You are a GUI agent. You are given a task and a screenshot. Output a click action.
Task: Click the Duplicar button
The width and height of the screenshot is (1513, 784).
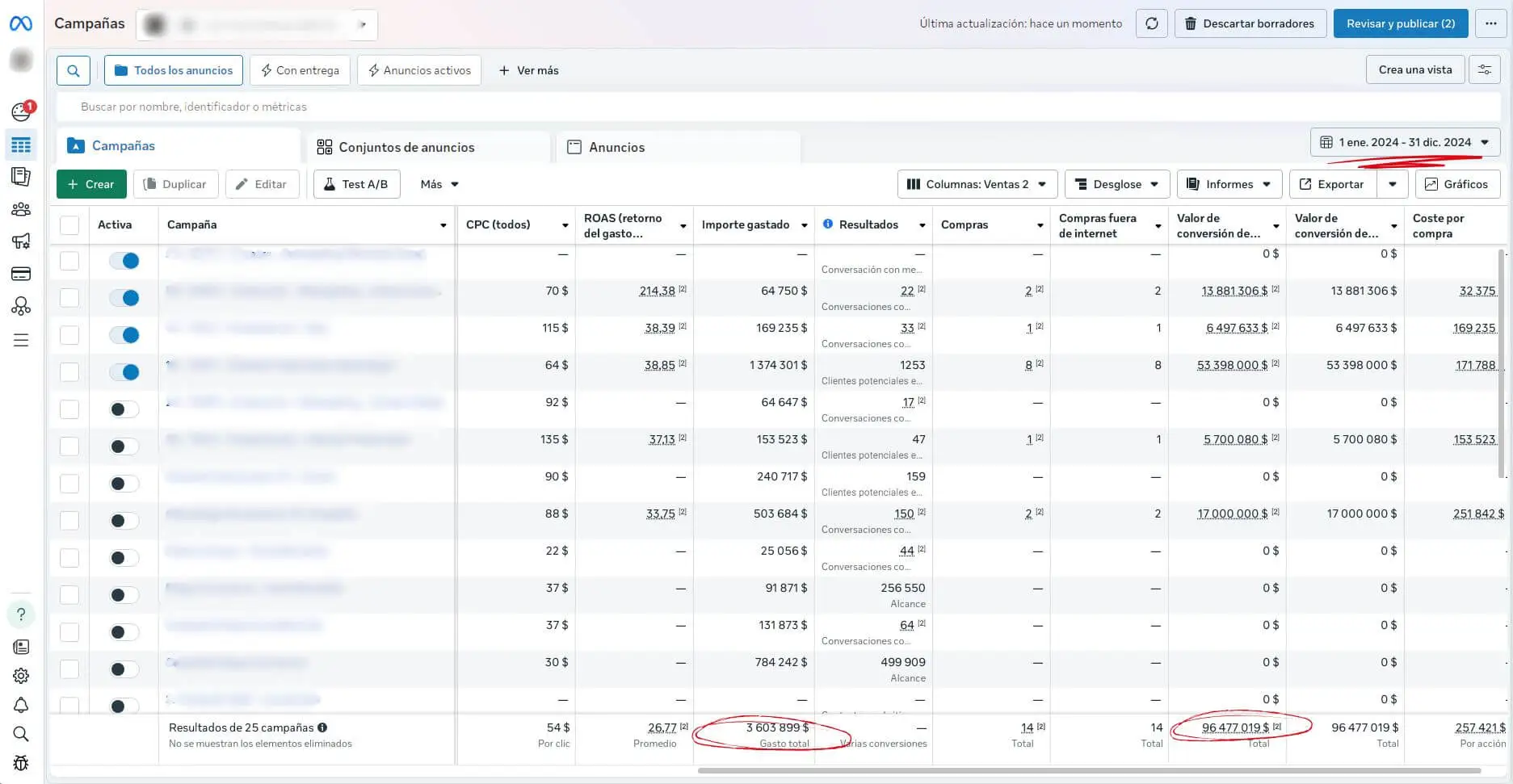click(175, 184)
